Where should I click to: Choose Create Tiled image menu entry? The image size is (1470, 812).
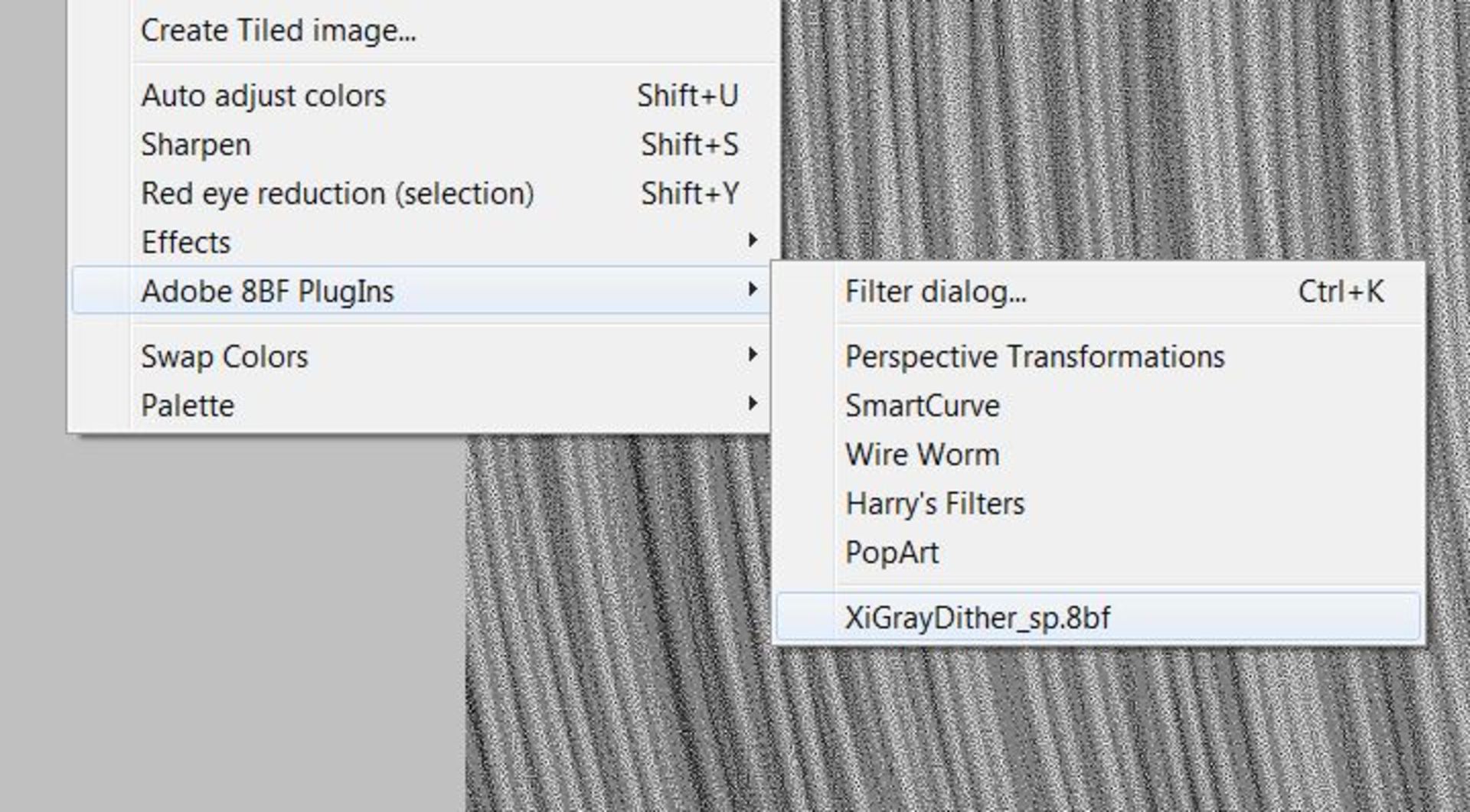point(279,31)
